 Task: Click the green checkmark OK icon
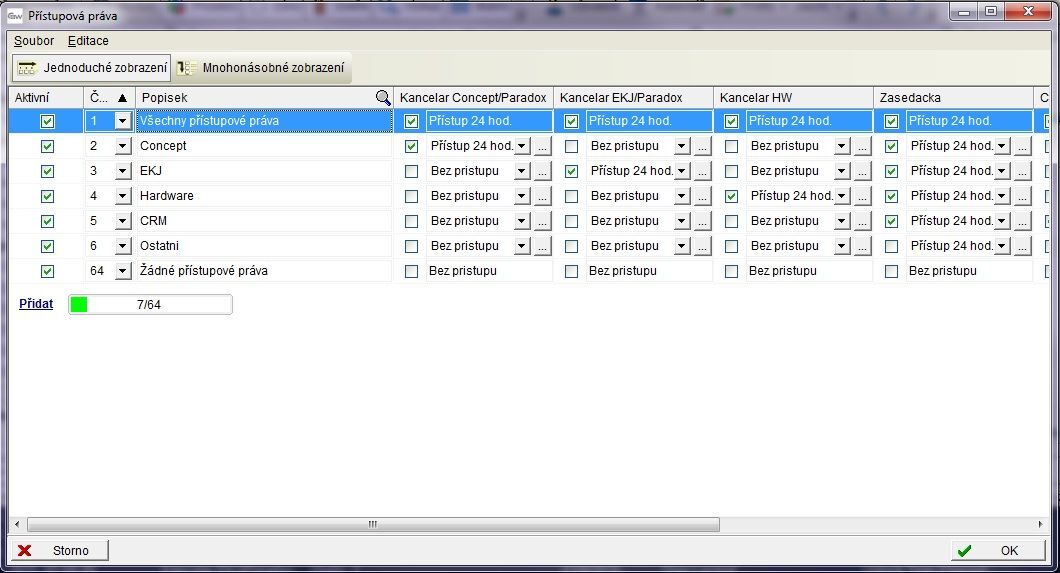(964, 550)
